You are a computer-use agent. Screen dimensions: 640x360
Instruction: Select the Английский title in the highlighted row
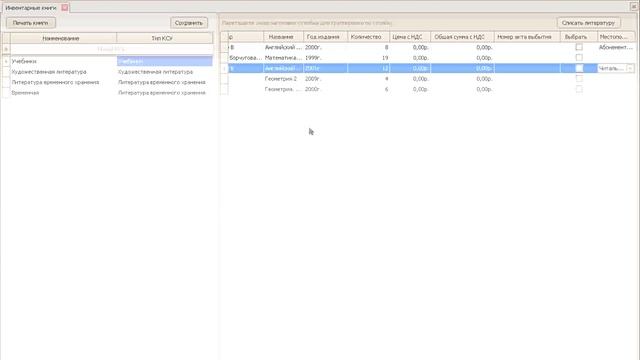click(283, 68)
